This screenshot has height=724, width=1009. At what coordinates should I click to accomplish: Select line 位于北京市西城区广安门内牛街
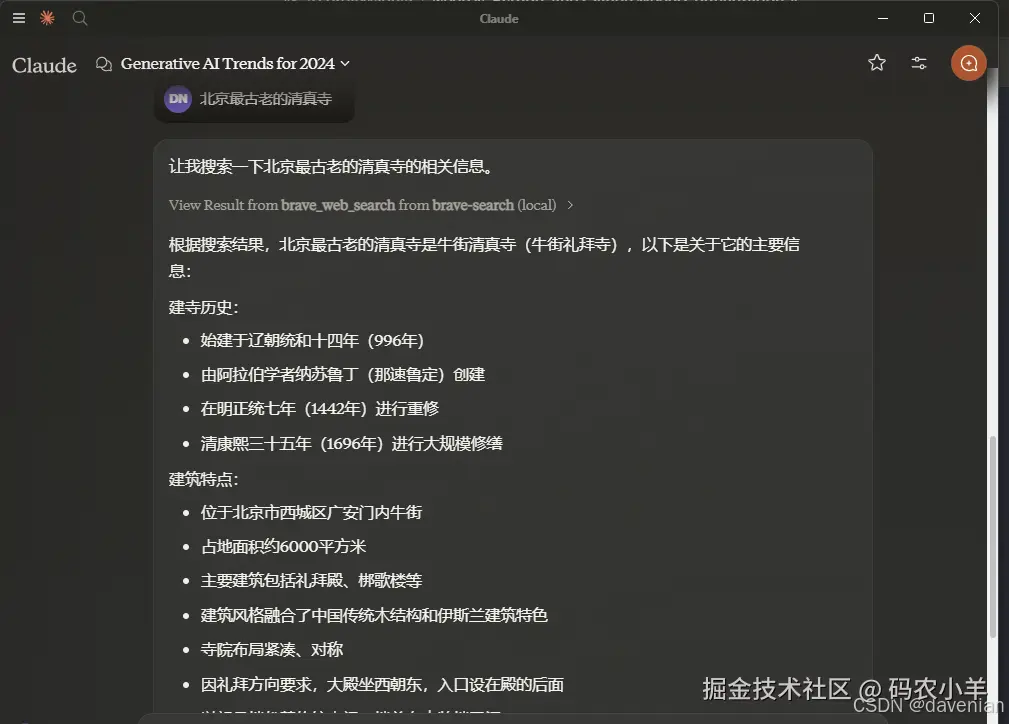[x=311, y=512]
